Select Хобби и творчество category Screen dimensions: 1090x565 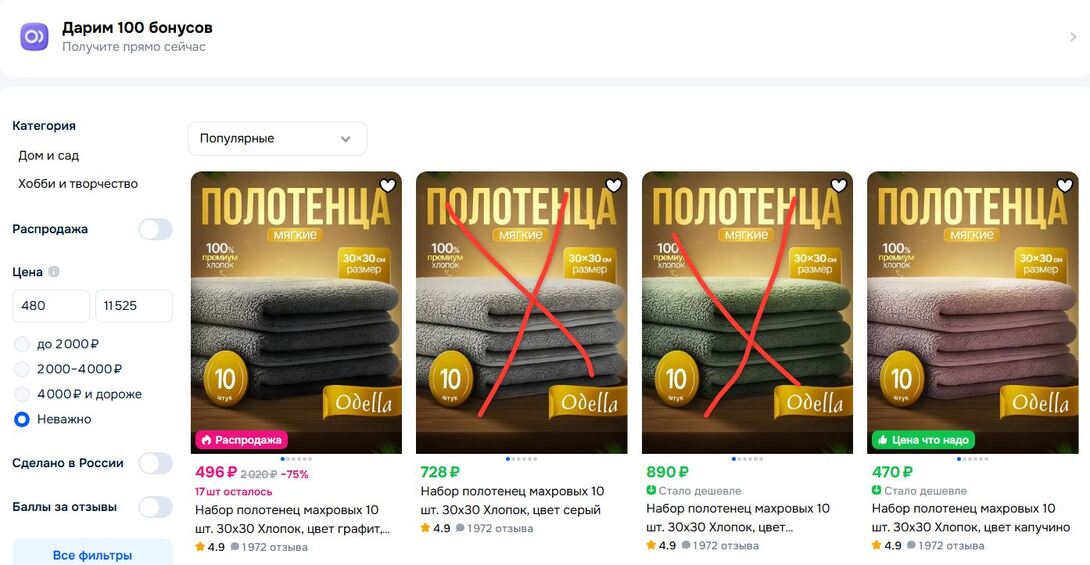tap(78, 183)
